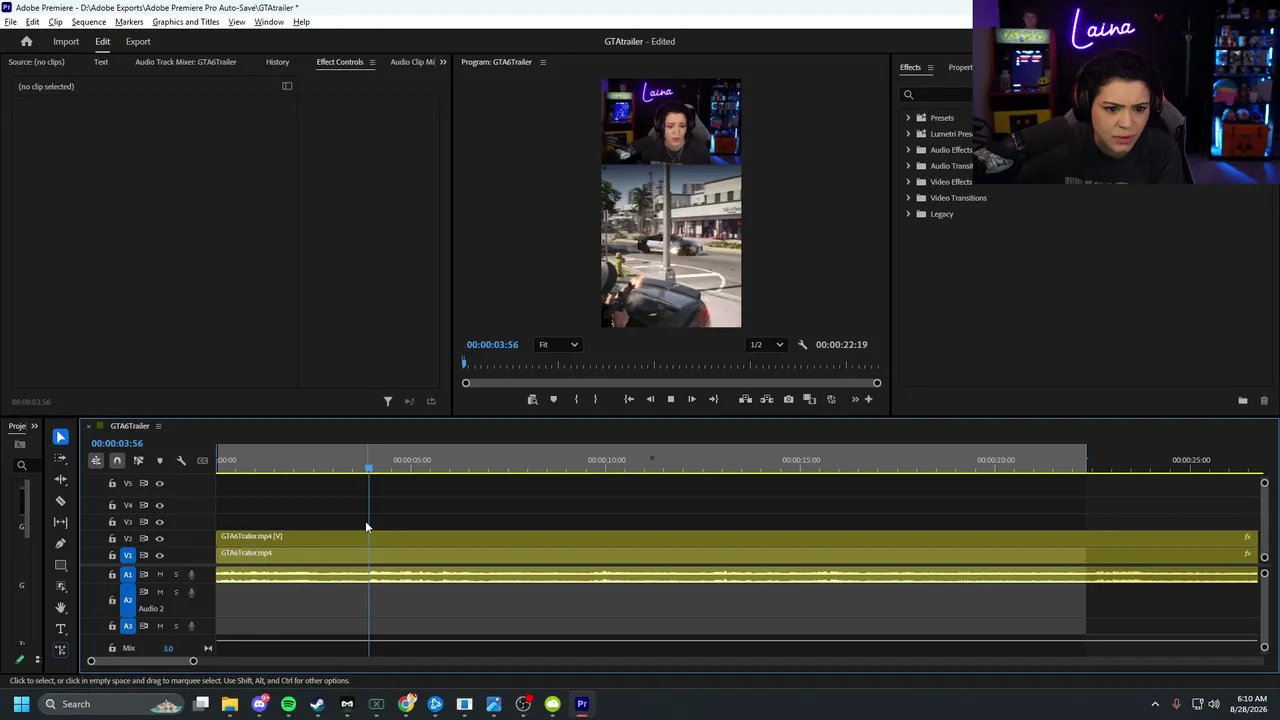The height and width of the screenshot is (720, 1280).
Task: Switch to History tab
Action: pos(278,62)
